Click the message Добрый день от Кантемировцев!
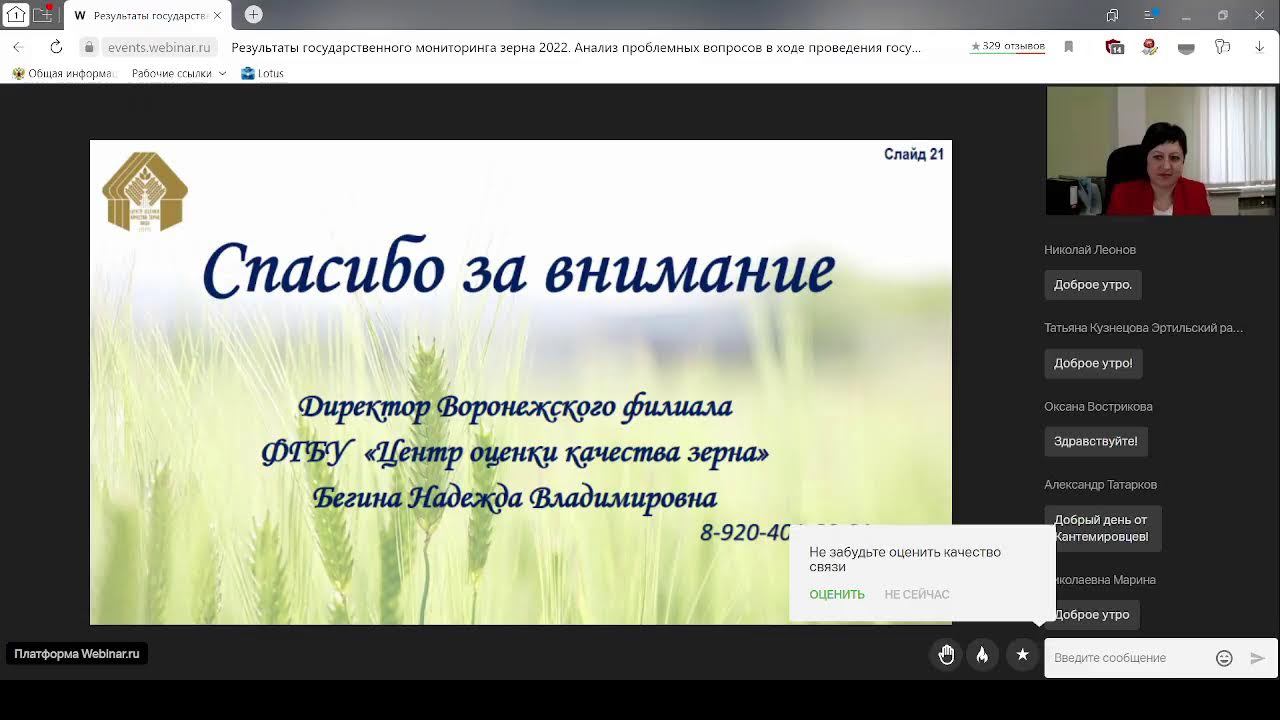The width and height of the screenshot is (1280, 720). (1101, 528)
